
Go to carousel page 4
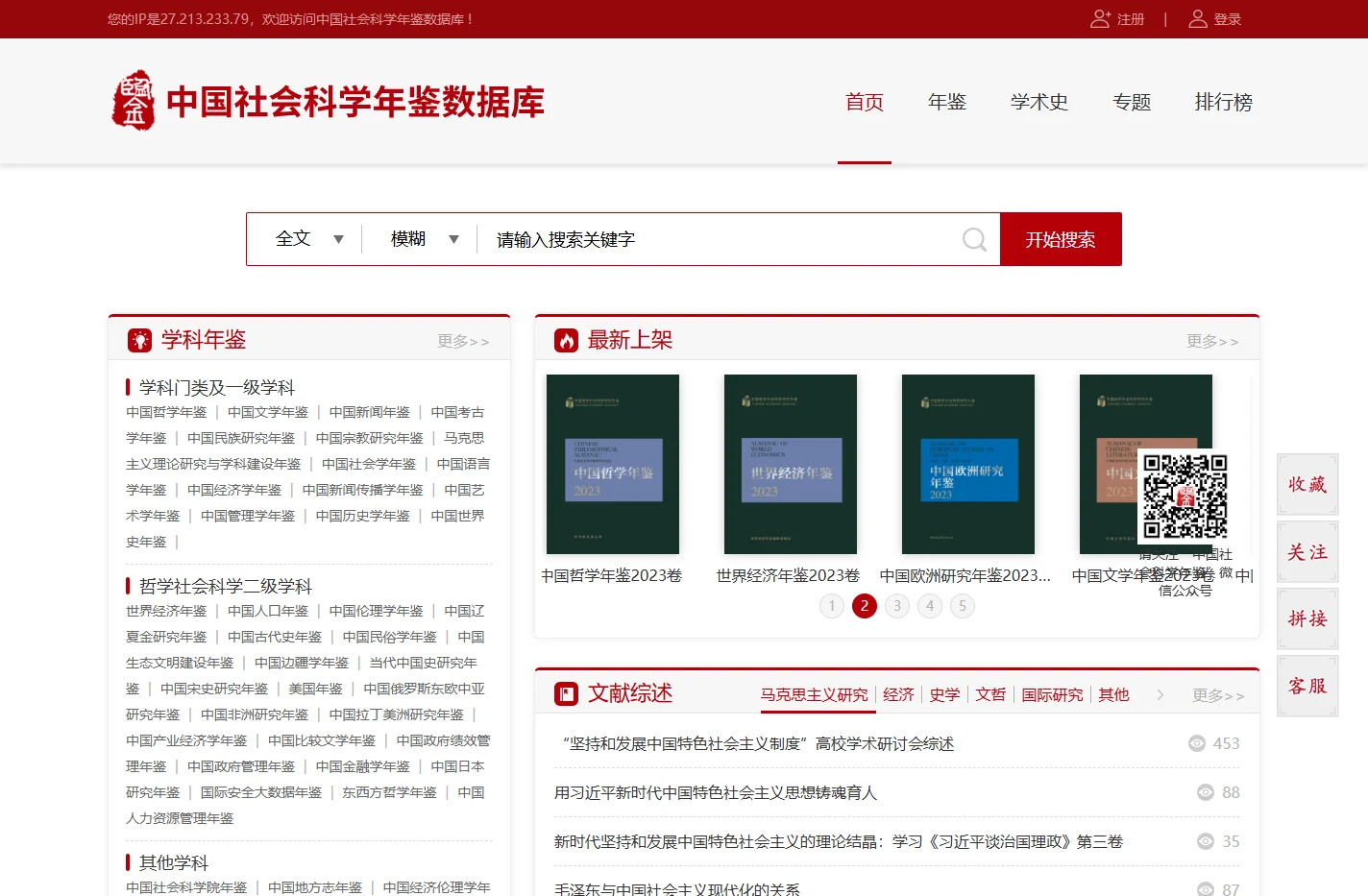(x=930, y=606)
